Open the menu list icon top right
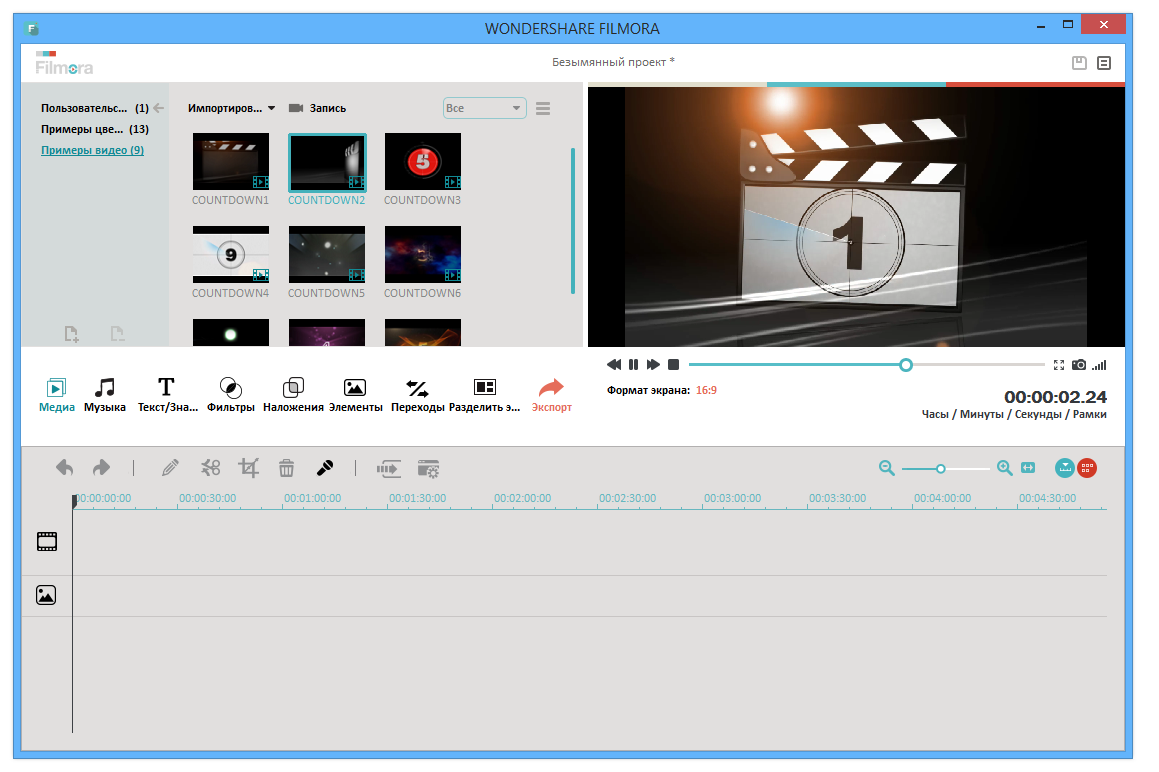1159x772 pixels. click(x=1104, y=63)
